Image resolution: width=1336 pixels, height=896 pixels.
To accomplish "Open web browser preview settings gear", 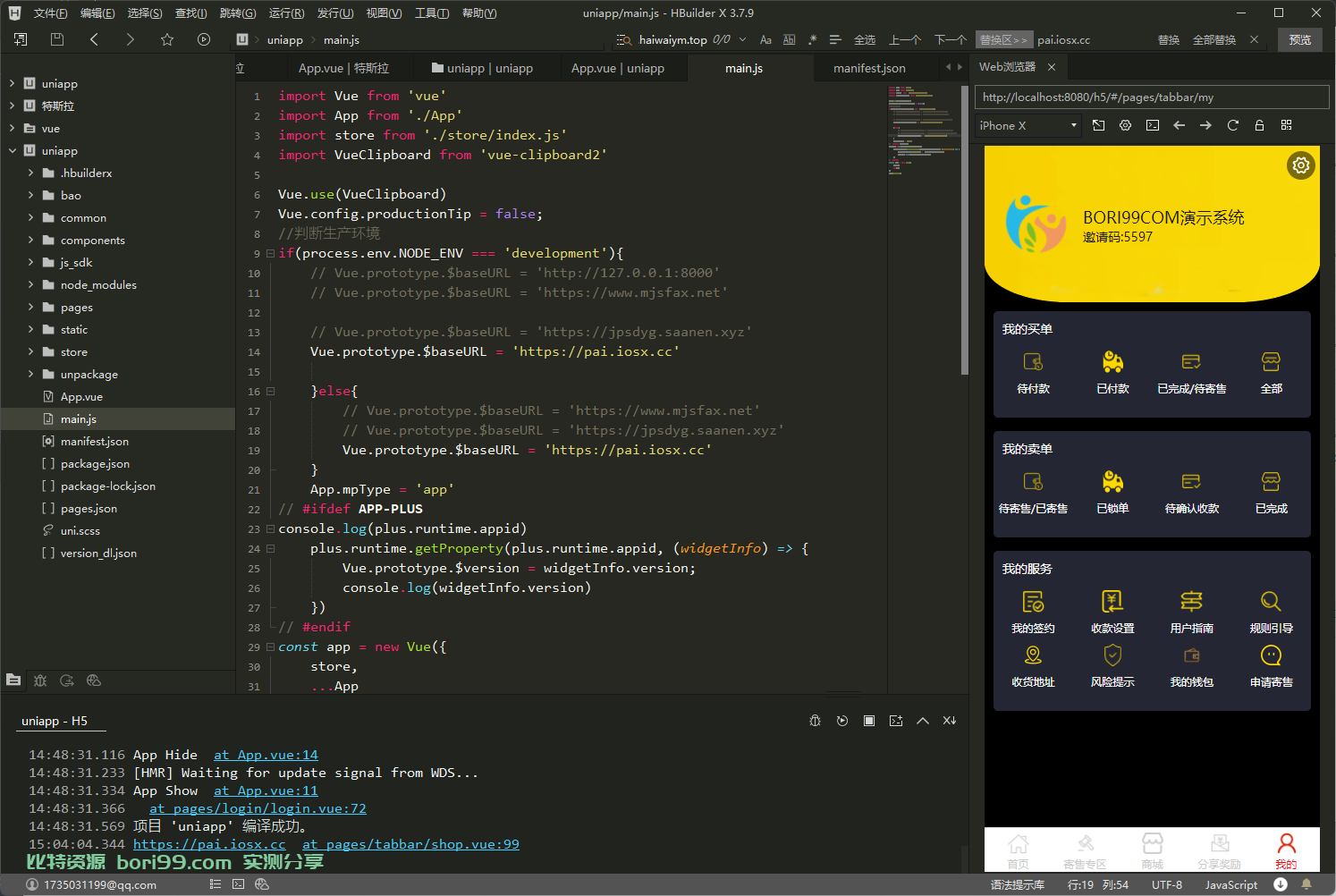I will [1126, 125].
